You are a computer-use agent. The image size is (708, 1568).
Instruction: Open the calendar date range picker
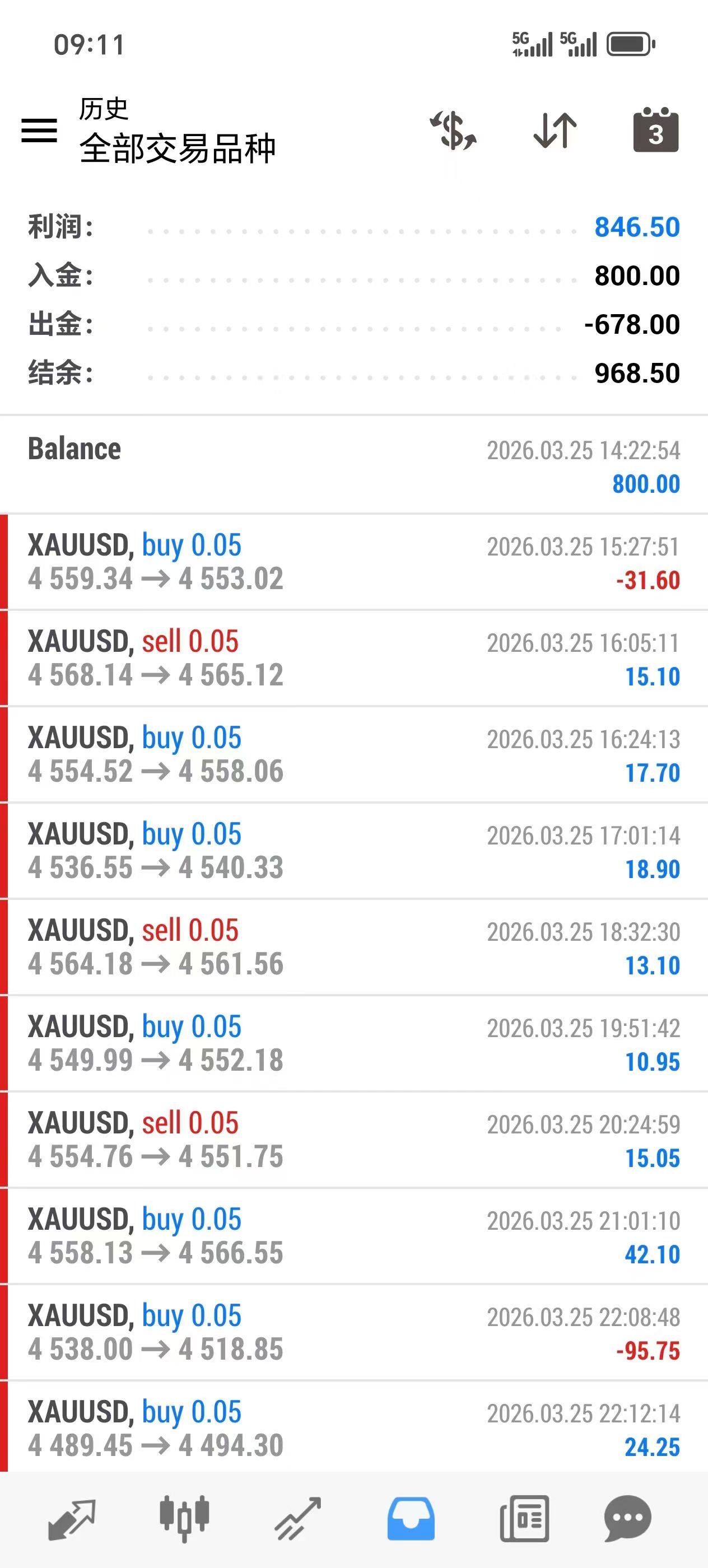click(656, 130)
